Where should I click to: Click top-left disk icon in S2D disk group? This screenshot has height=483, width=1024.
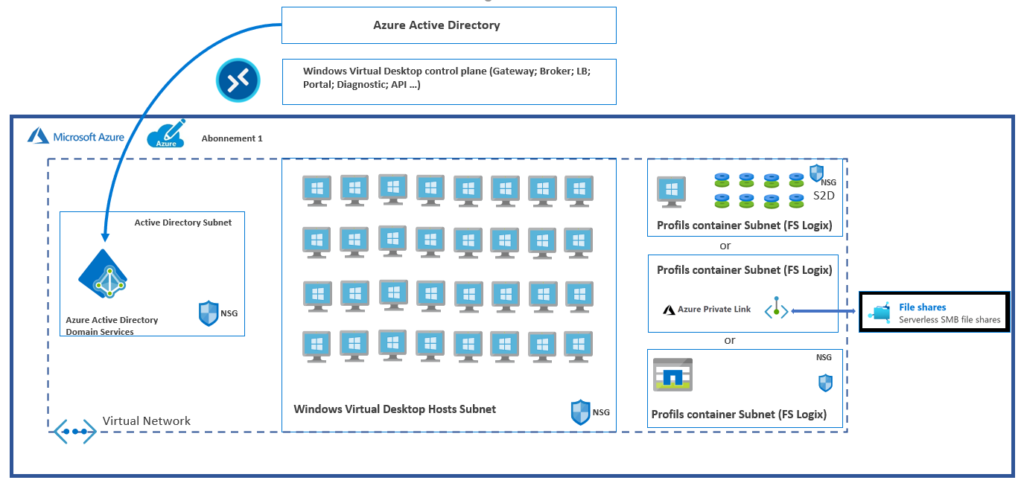tap(721, 180)
